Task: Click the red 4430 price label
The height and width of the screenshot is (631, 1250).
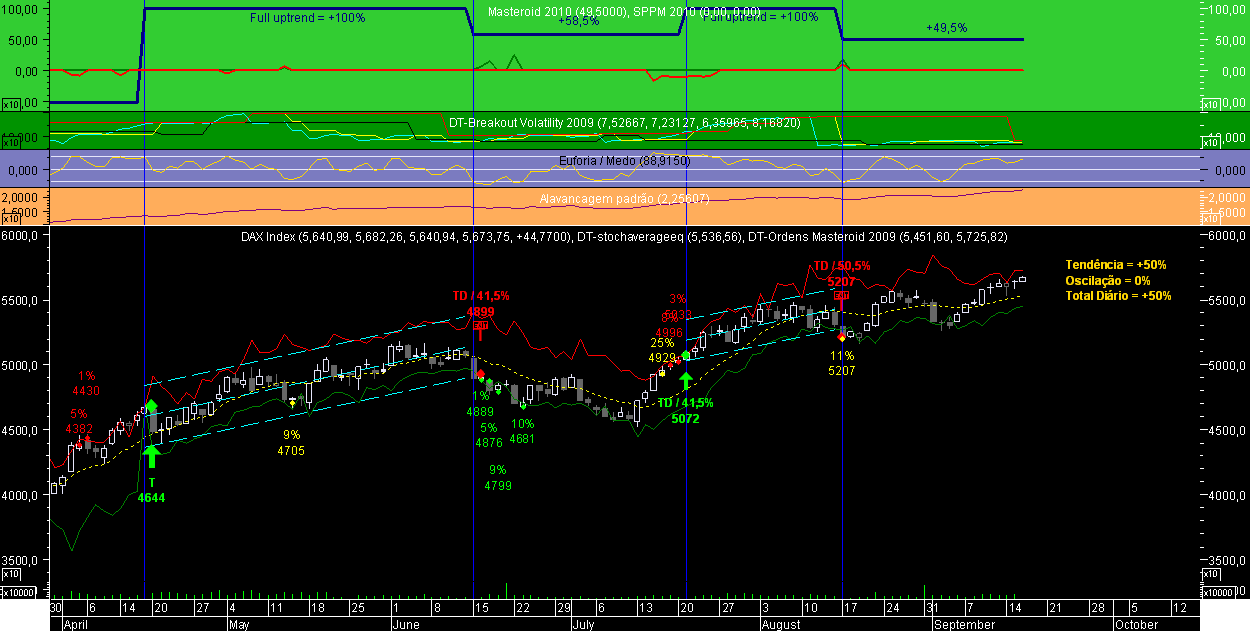Action: pos(84,391)
